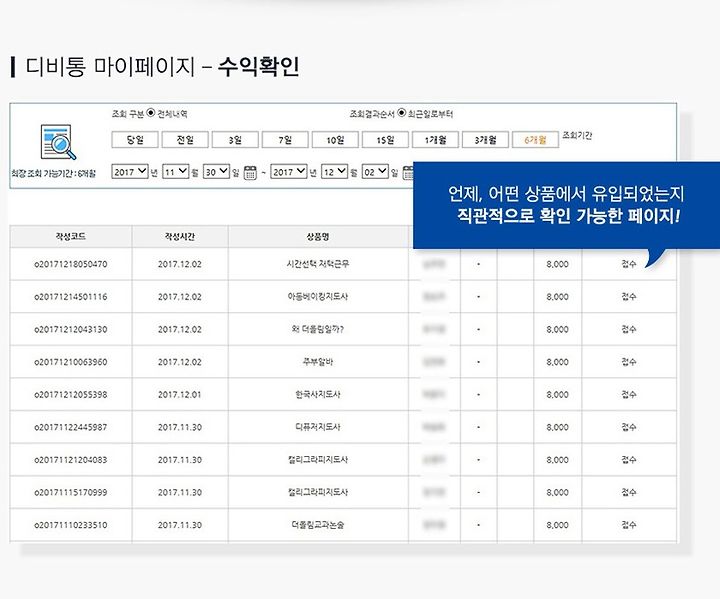Open end month 12 dropdown
The image size is (720, 599).
pyautogui.click(x=334, y=172)
